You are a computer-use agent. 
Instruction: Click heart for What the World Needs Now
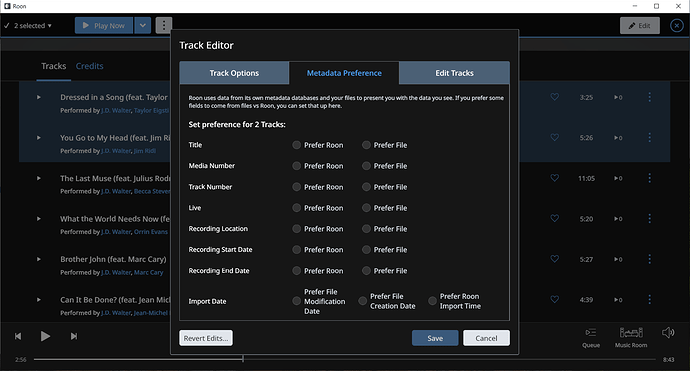coord(554,218)
